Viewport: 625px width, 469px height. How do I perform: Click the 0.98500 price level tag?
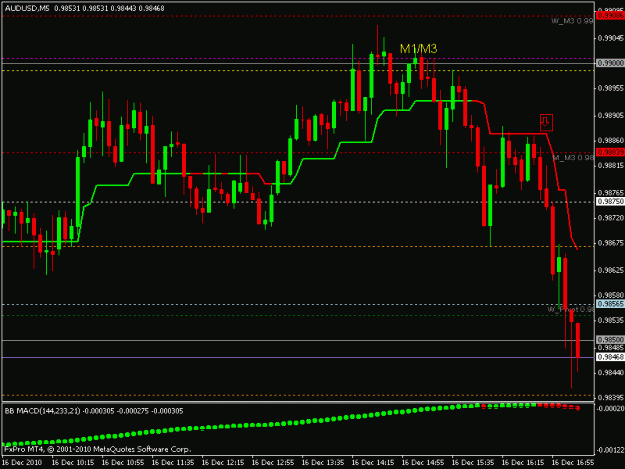pyautogui.click(x=610, y=340)
